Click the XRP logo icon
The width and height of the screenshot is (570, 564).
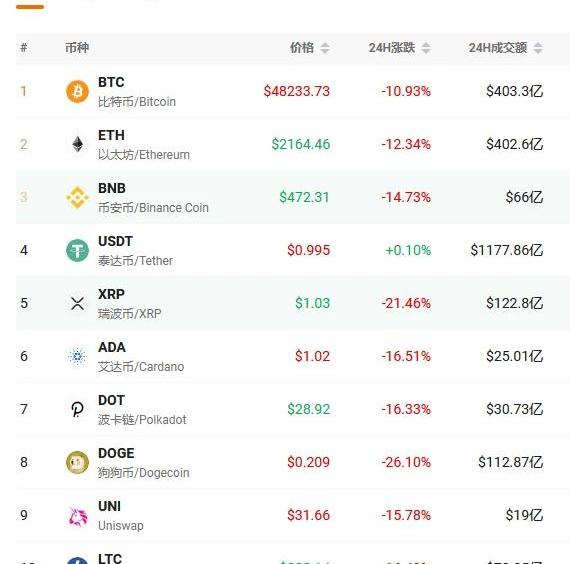[x=77, y=303]
